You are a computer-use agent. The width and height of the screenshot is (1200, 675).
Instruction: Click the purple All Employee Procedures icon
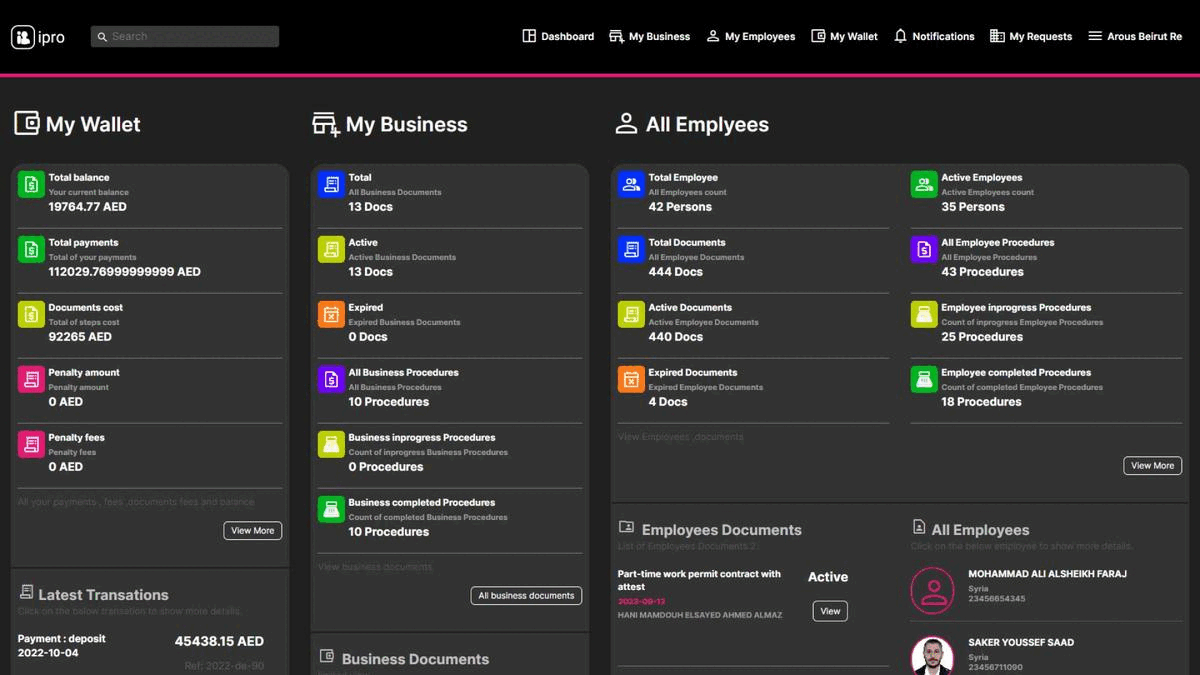coord(924,250)
